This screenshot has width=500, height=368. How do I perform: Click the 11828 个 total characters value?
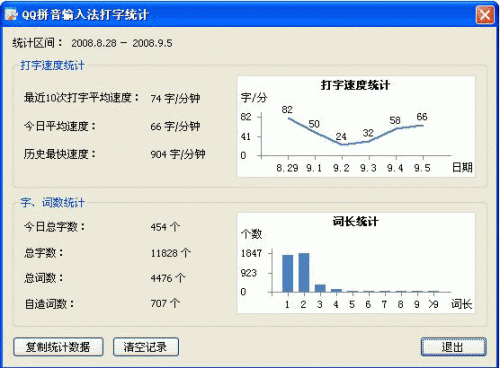(170, 253)
